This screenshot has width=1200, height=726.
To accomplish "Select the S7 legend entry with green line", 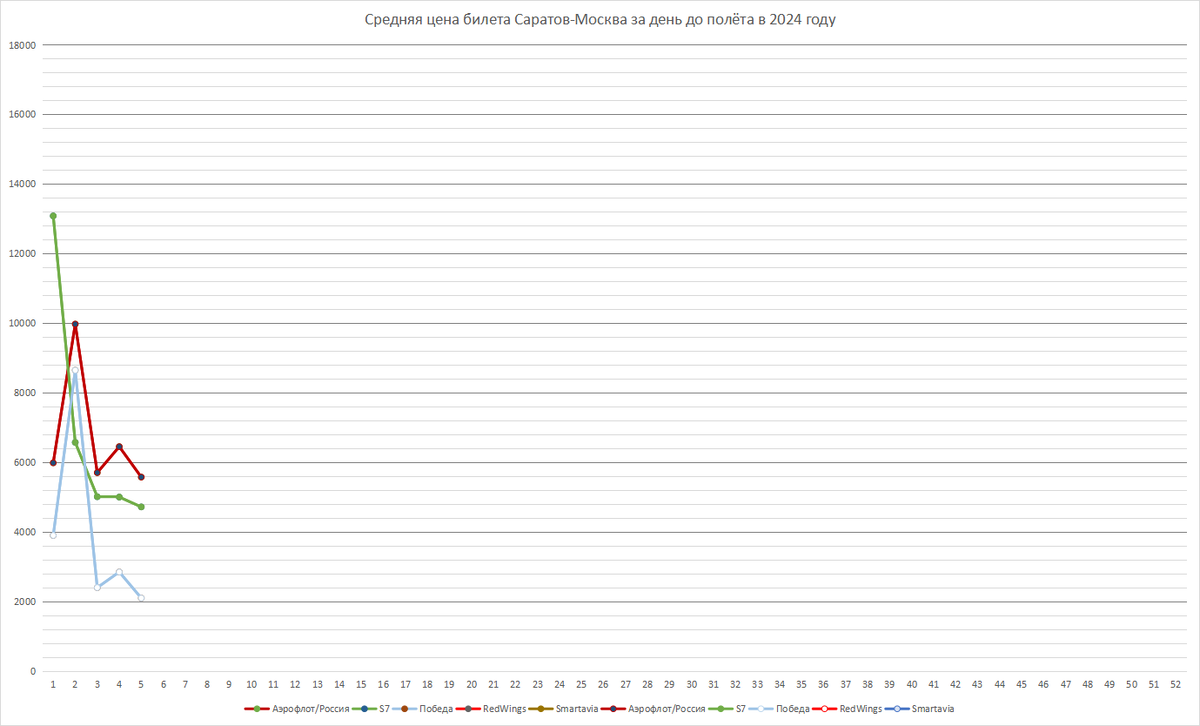I will point(728,709).
